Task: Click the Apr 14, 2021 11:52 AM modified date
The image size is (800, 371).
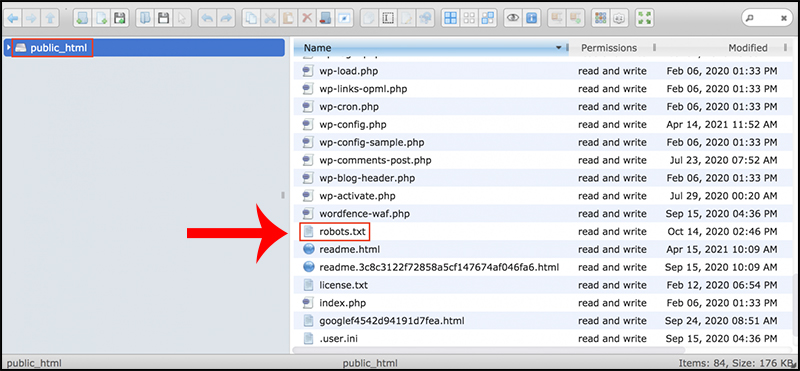Action: tap(722, 125)
